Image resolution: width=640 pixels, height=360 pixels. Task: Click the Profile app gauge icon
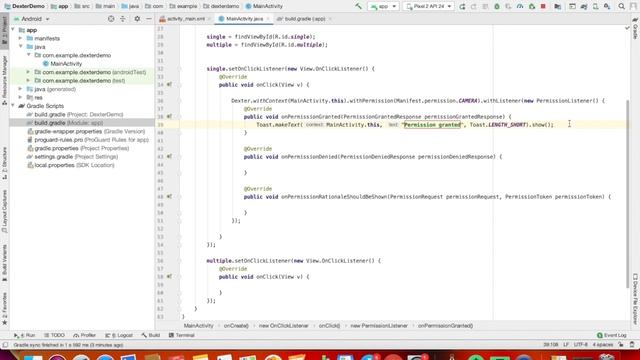(520, 7)
